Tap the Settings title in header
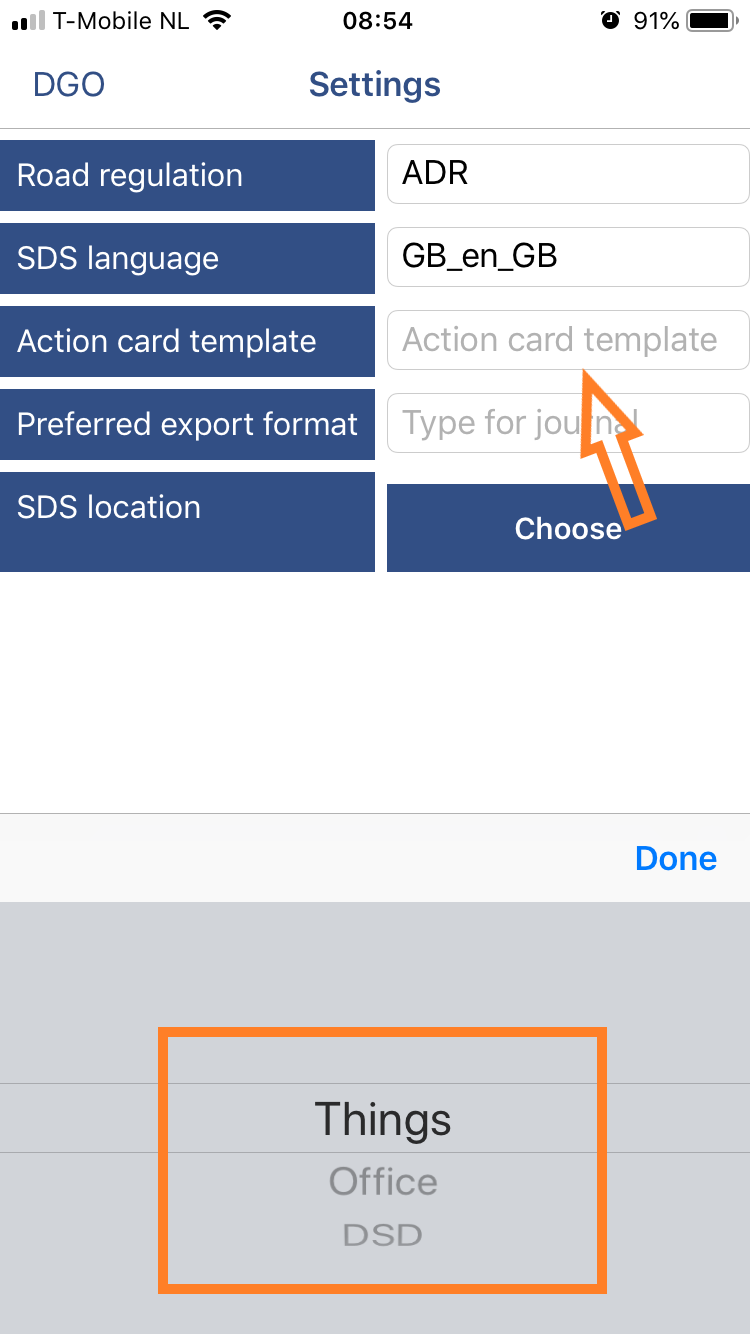Screen dimensions: 750x1334 [x=375, y=85]
